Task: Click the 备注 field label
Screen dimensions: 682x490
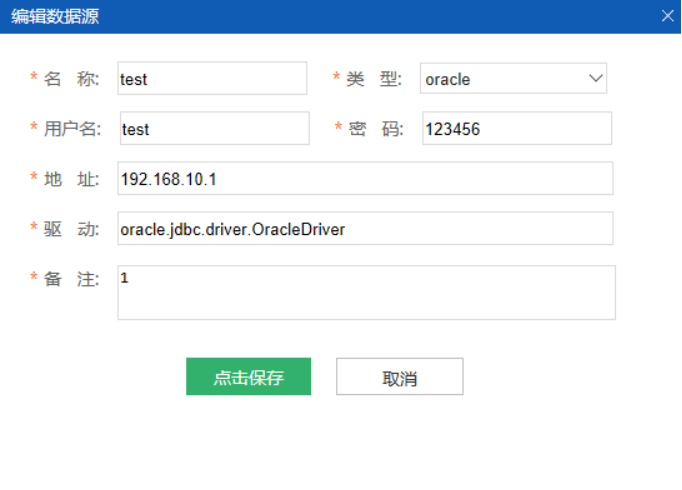Action: tap(71, 279)
